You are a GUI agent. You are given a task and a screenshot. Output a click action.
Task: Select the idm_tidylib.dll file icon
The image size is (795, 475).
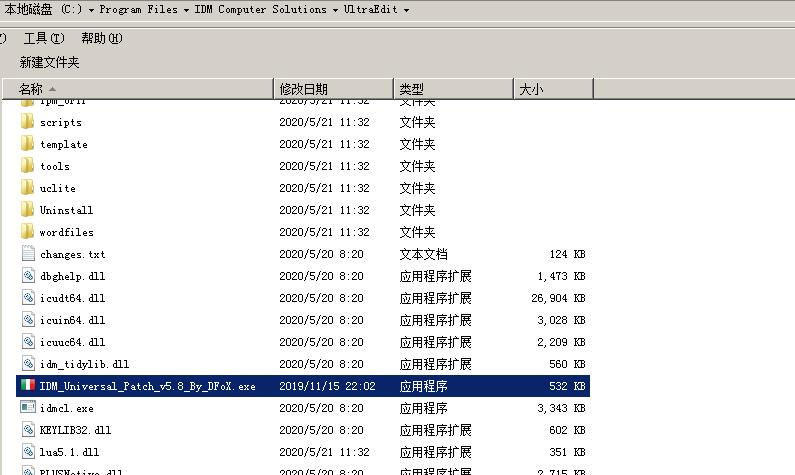(x=28, y=363)
